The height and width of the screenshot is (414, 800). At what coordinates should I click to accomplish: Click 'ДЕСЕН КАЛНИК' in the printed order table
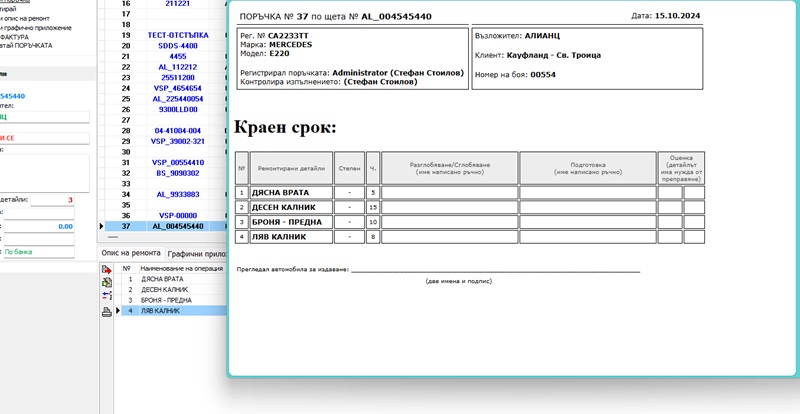[x=283, y=207]
